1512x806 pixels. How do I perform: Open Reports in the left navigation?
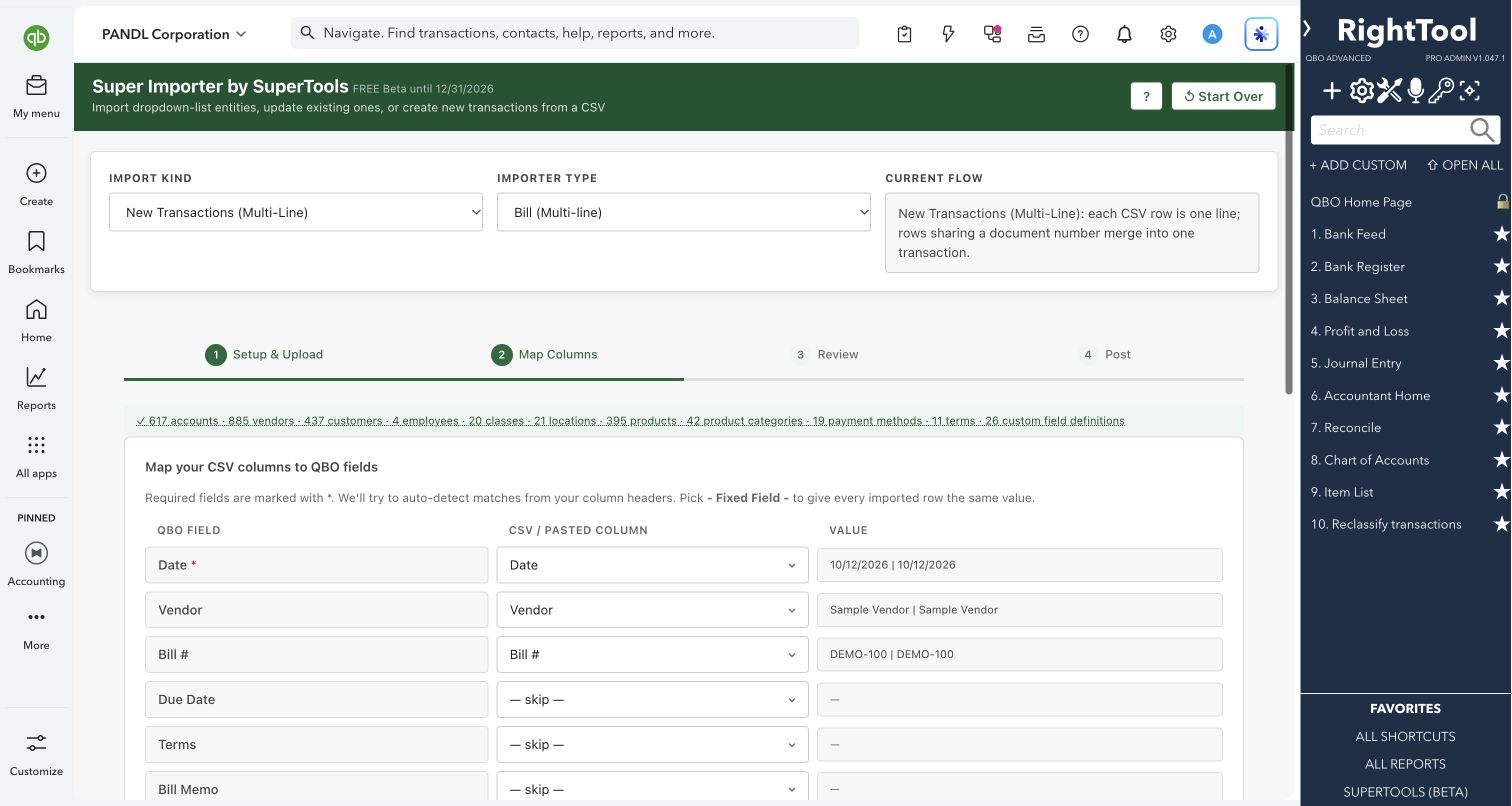coord(36,388)
